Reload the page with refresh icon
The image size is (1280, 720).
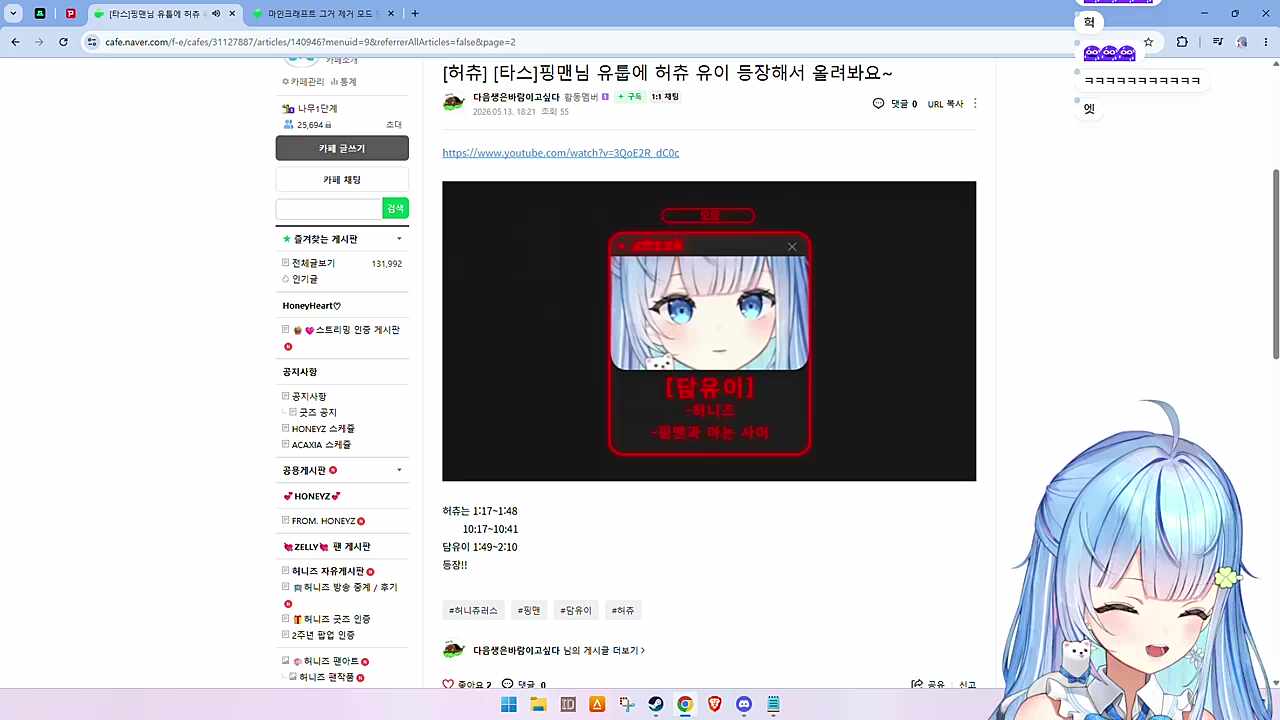point(63,42)
